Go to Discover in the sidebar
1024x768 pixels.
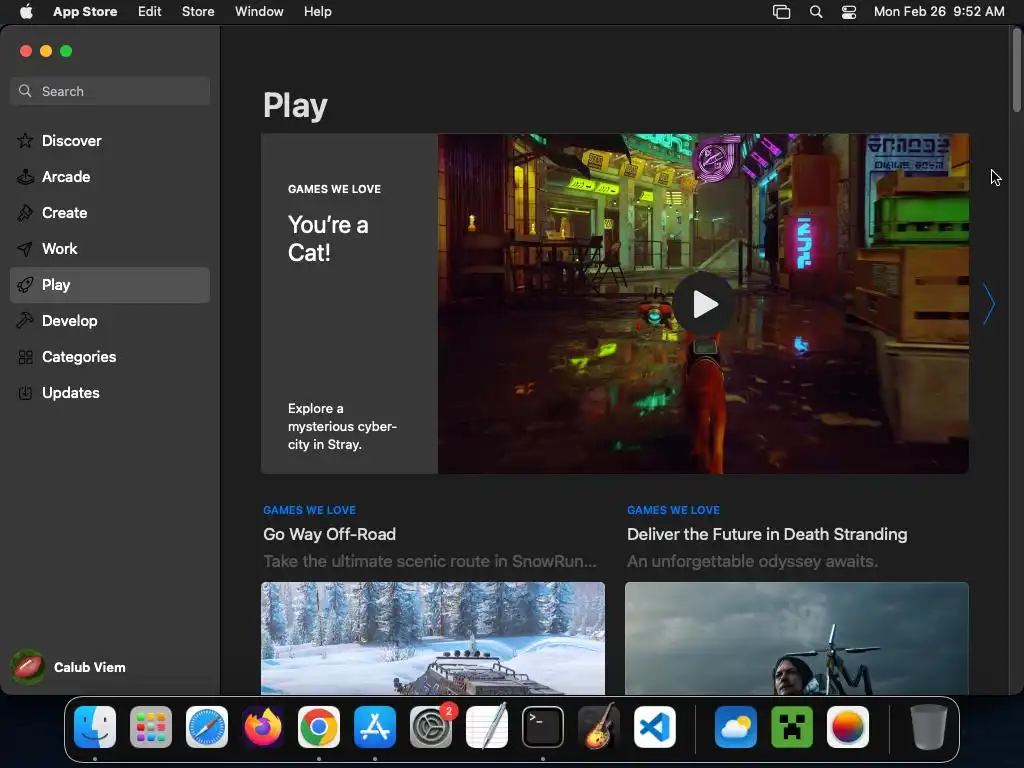(x=110, y=140)
